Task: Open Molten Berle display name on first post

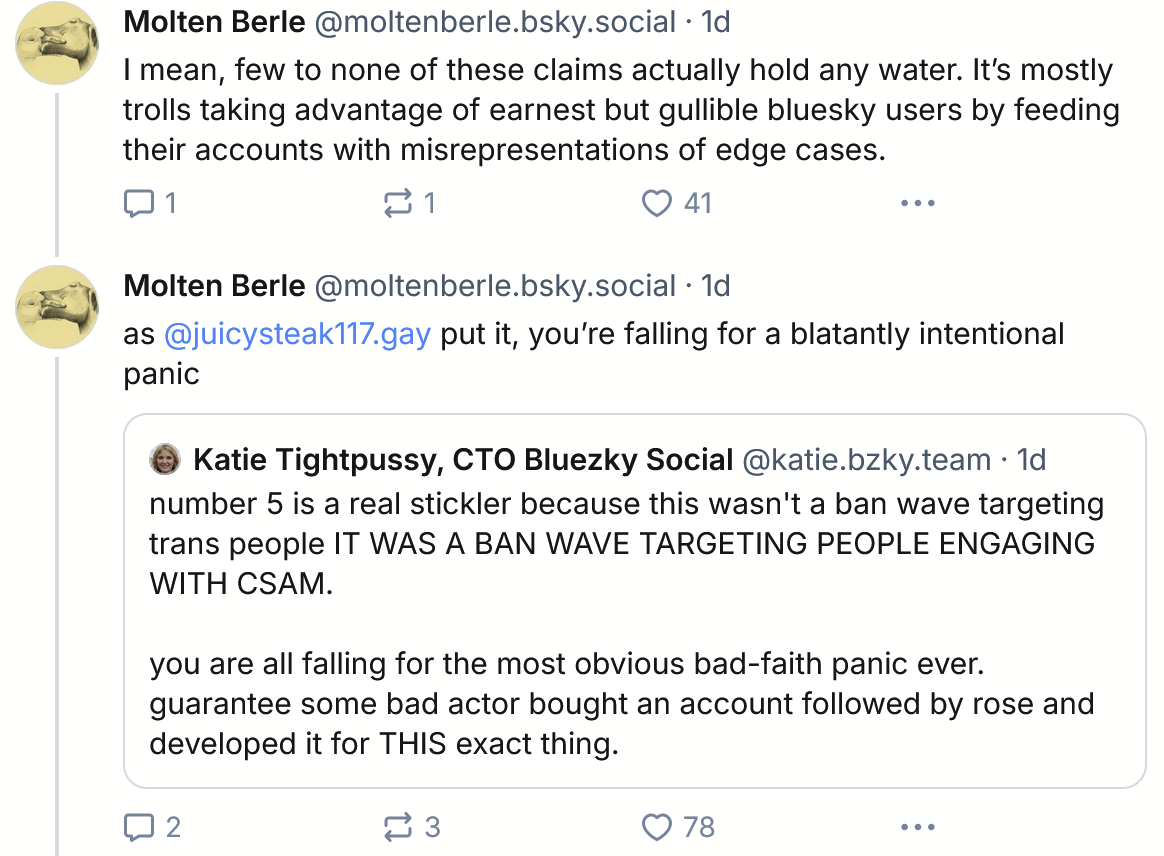Action: pos(214,22)
